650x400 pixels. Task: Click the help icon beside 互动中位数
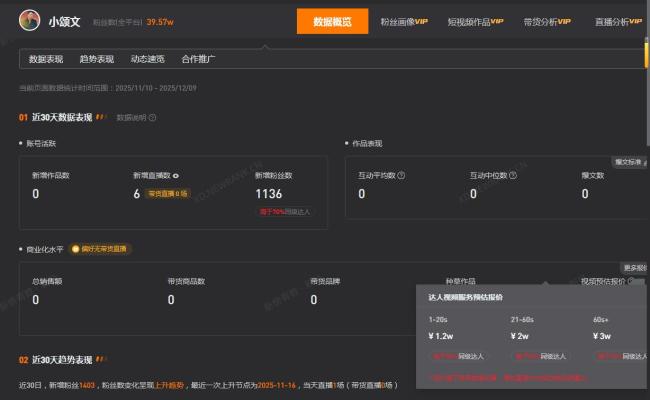tap(513, 175)
